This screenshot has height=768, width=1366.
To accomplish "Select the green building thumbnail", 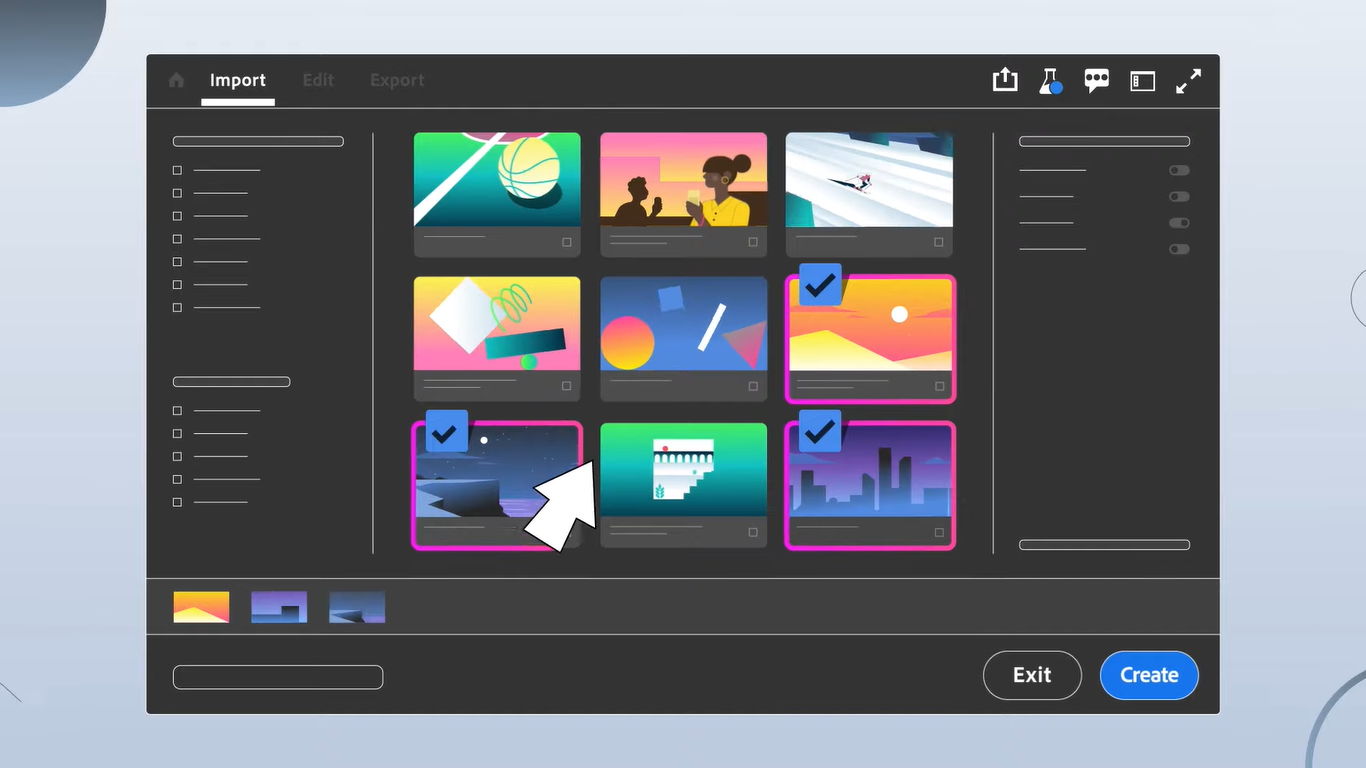I will 683,470.
